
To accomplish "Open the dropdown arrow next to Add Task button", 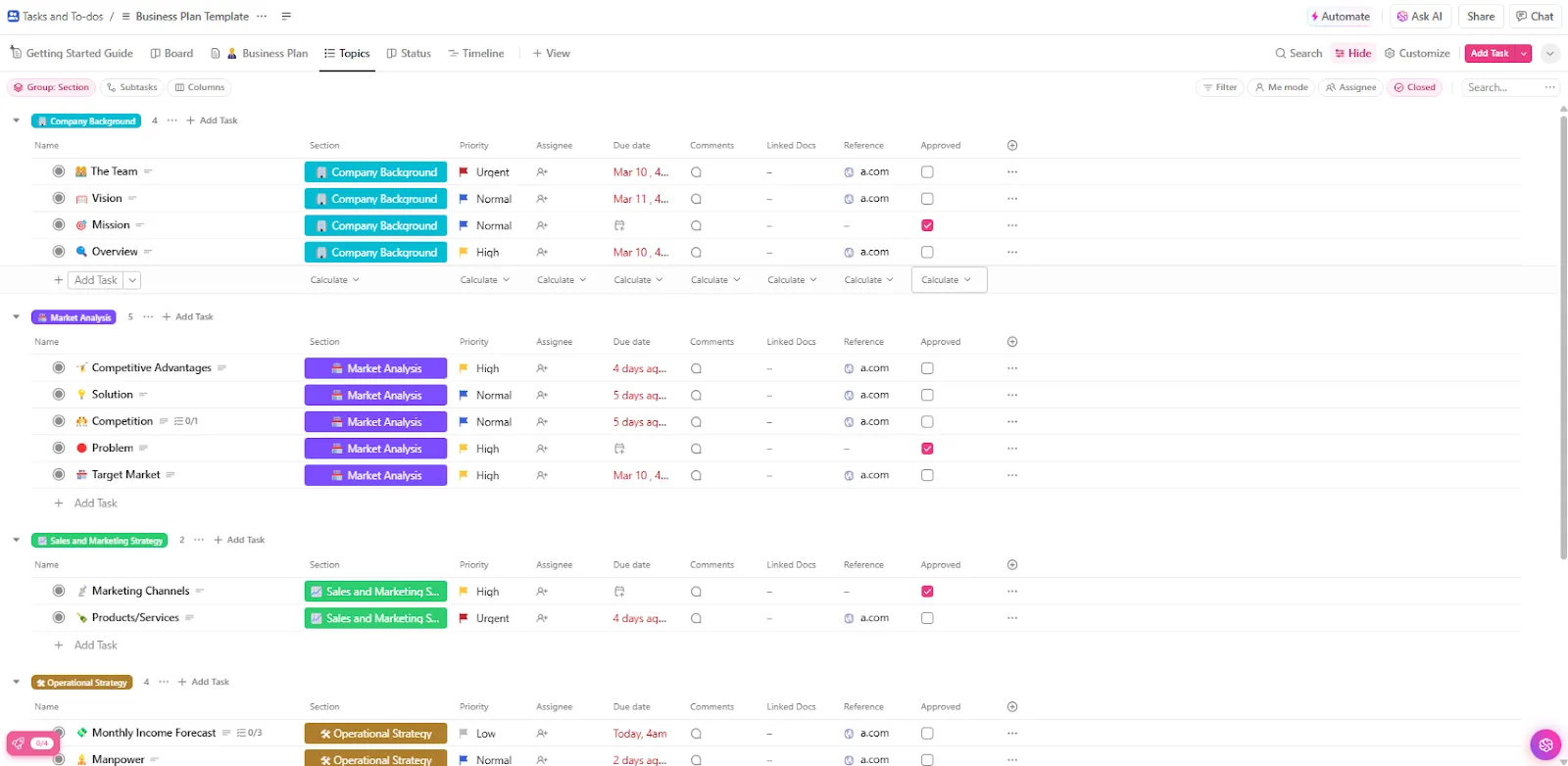I will (x=1524, y=54).
